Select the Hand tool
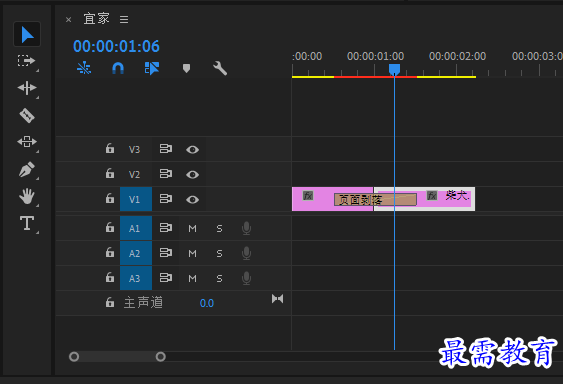 (x=27, y=196)
